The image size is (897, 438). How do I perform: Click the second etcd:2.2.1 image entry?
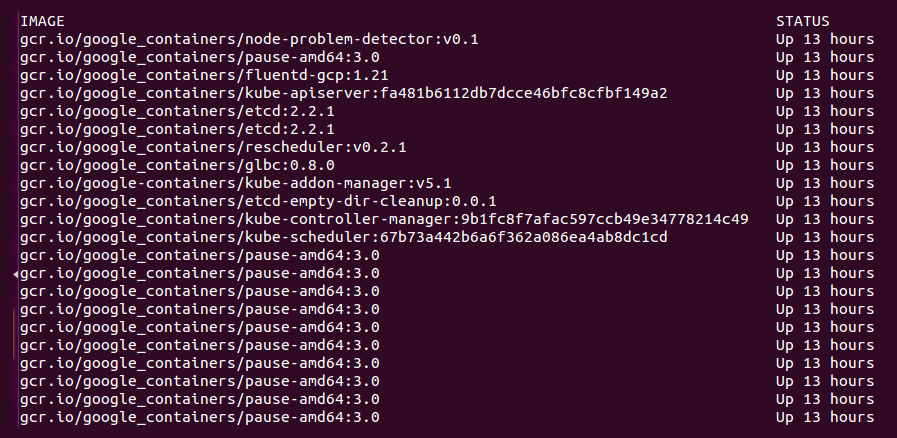coord(177,129)
